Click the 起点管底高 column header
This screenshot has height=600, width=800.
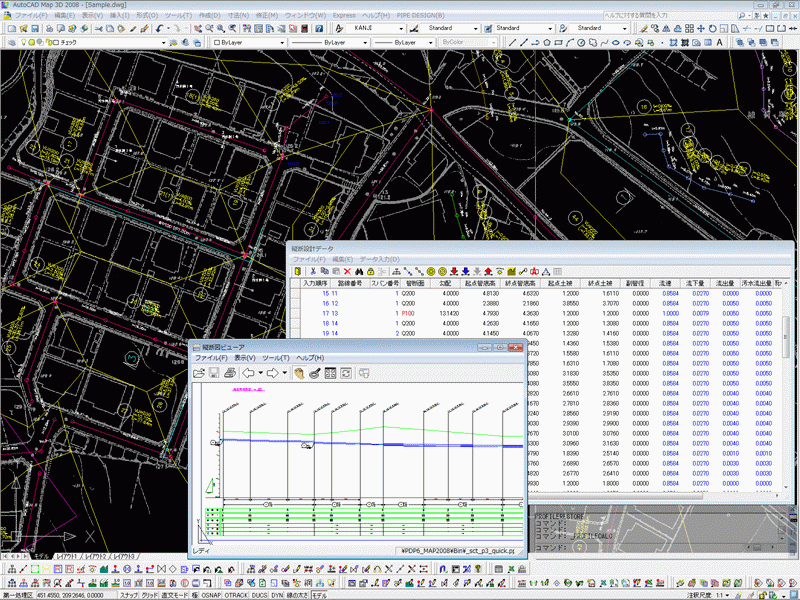pyautogui.click(x=480, y=284)
